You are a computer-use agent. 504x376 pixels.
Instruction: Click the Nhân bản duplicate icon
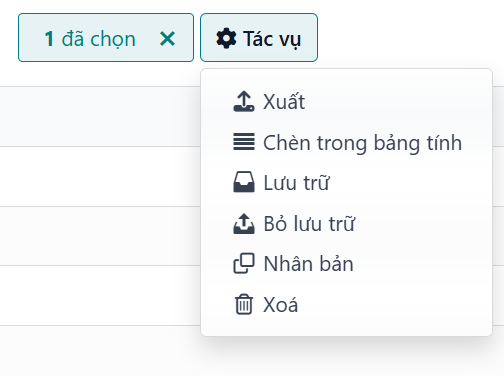[x=244, y=264]
